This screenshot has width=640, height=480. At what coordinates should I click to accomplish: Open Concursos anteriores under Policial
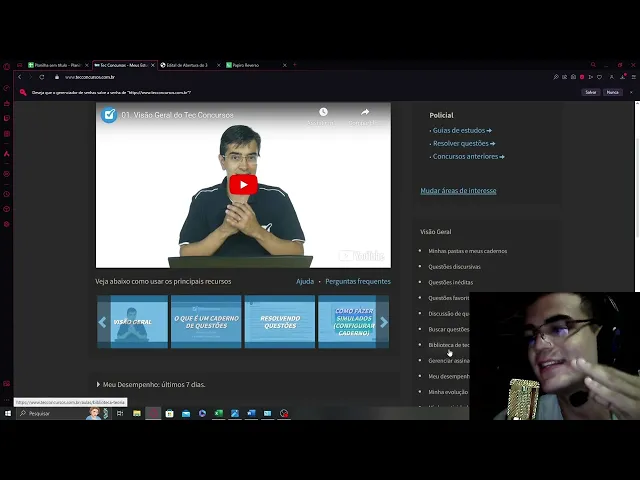pos(469,156)
